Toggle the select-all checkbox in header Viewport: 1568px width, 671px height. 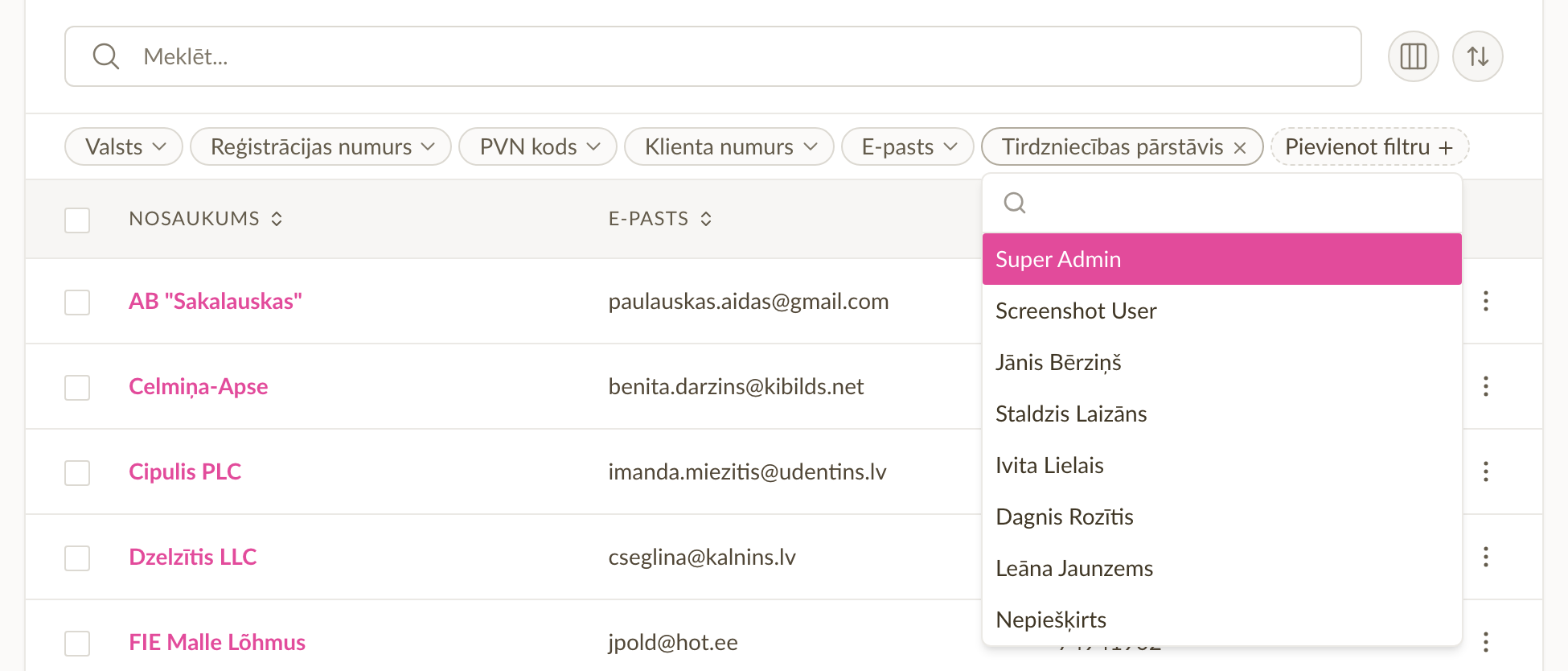77,220
